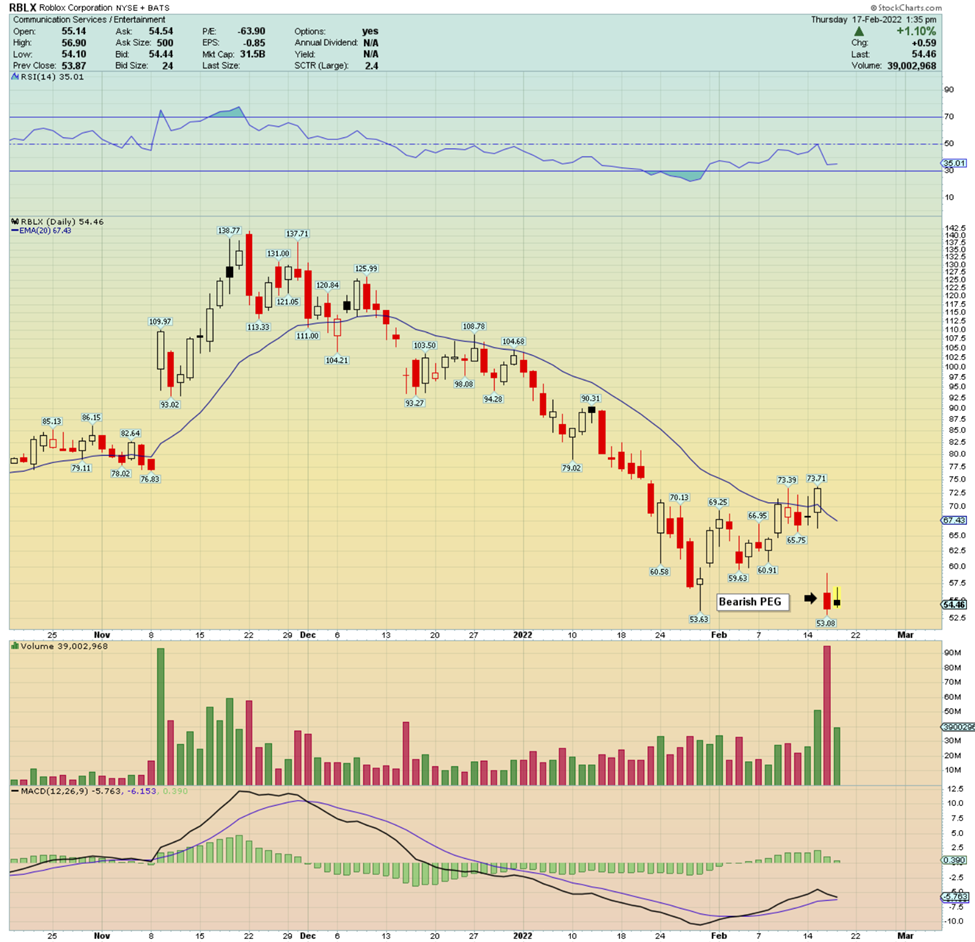
Task: Click the 104.21 low price label
Action: [x=336, y=360]
